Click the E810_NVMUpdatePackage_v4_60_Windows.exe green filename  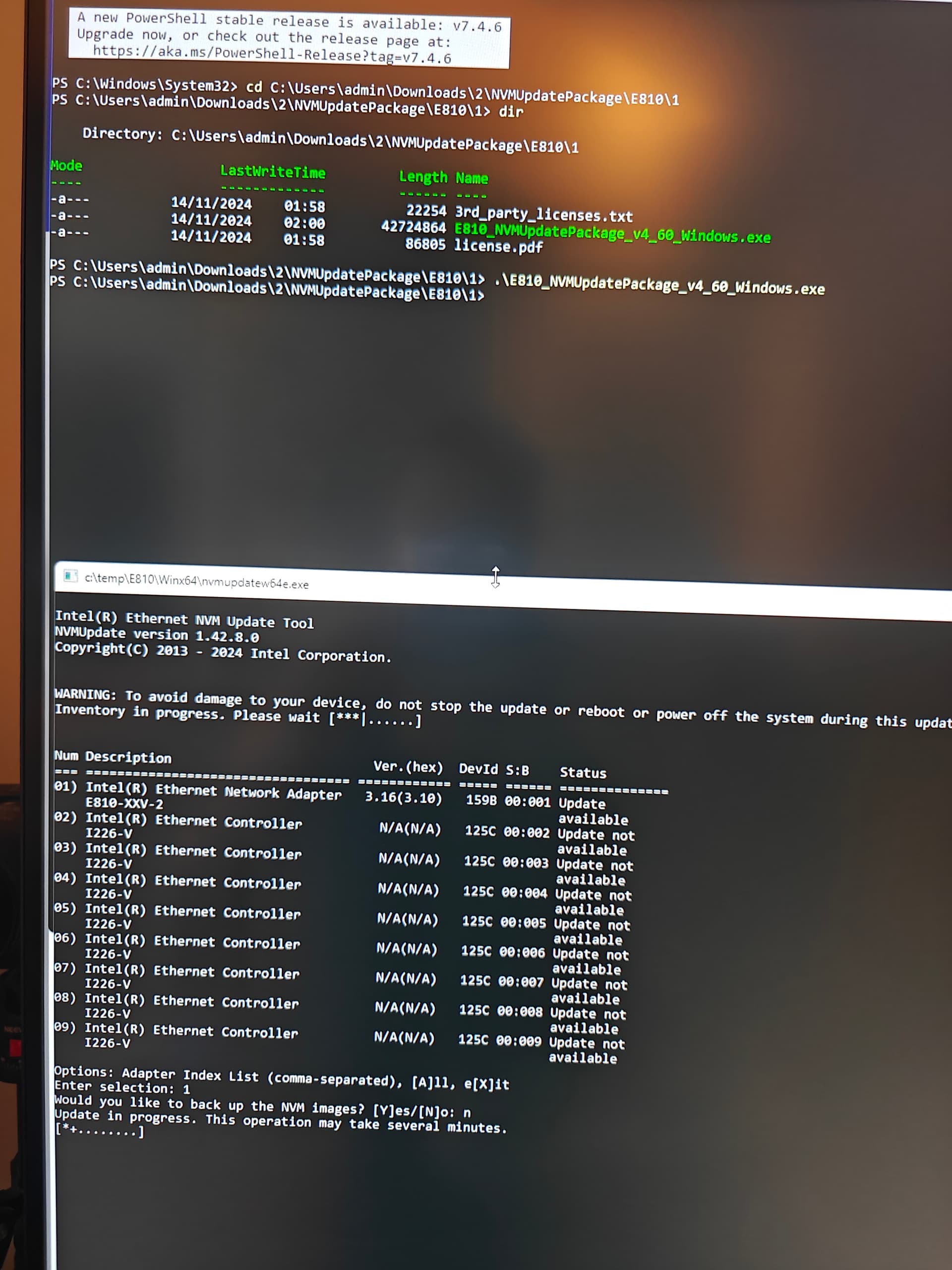pyautogui.click(x=612, y=234)
